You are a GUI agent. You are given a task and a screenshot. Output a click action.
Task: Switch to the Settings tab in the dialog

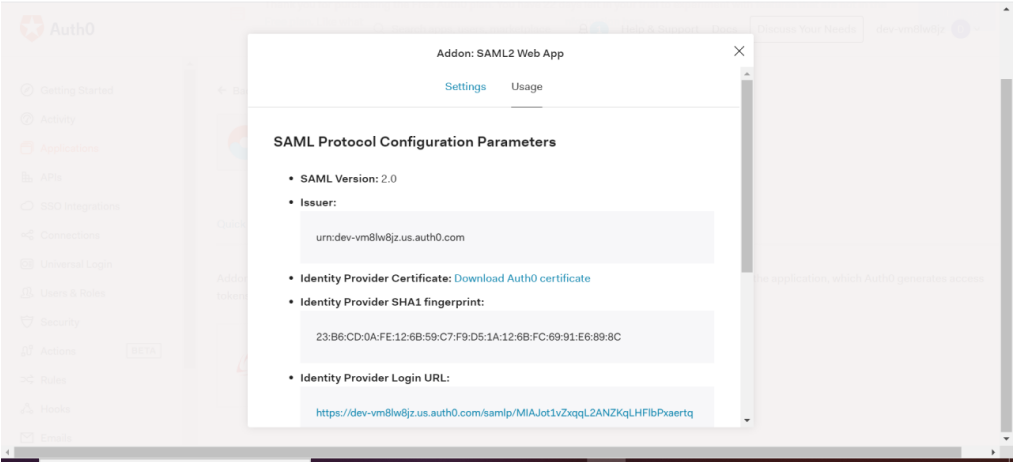click(x=465, y=86)
